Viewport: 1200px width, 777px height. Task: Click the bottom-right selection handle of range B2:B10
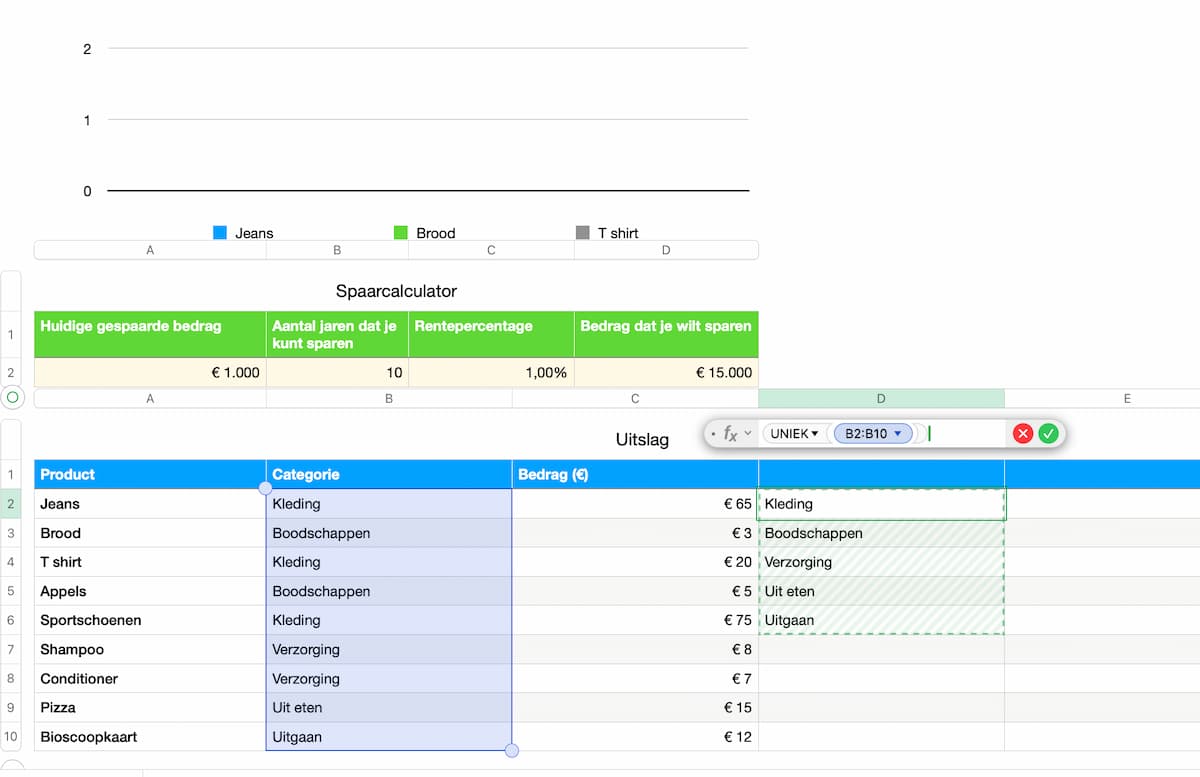[512, 751]
